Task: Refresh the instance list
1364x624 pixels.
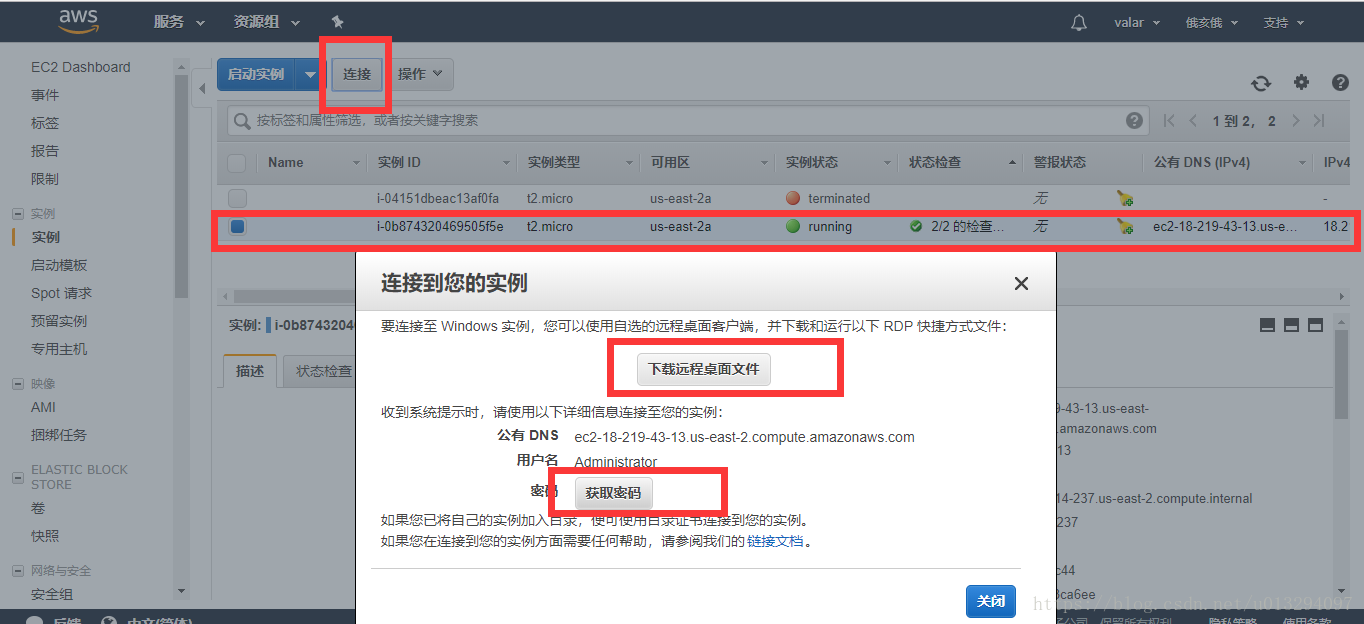Action: point(1261,83)
